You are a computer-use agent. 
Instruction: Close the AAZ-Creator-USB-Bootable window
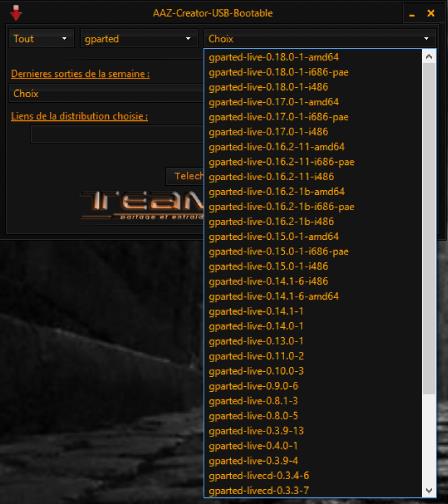coord(431,13)
